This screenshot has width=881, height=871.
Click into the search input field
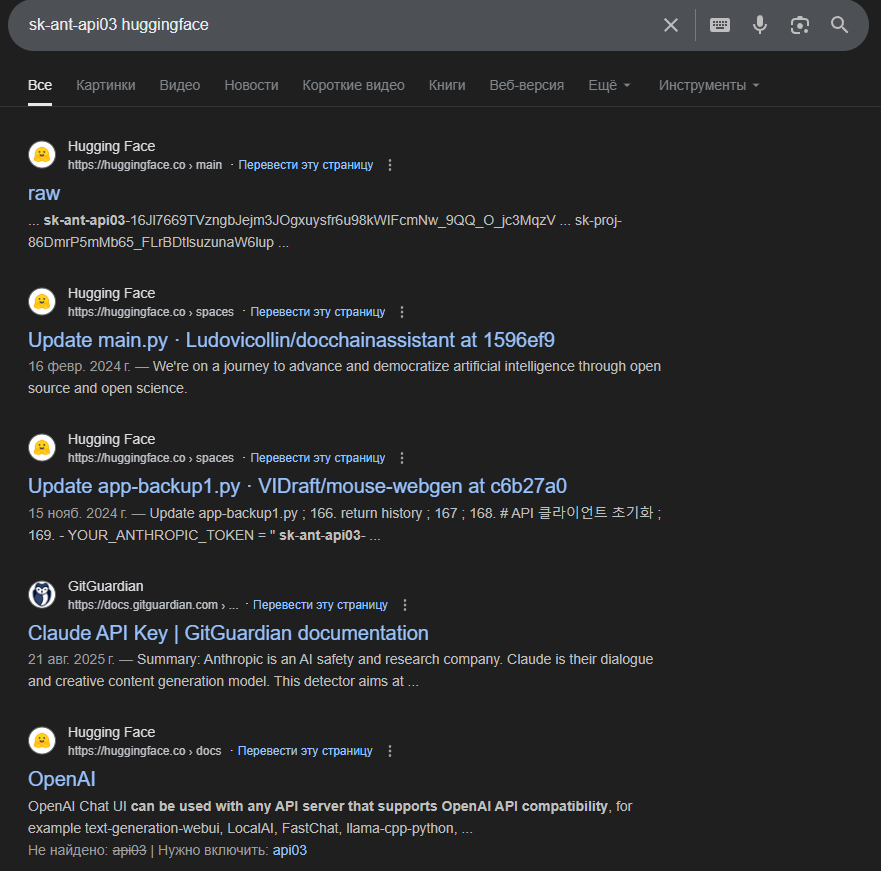337,25
